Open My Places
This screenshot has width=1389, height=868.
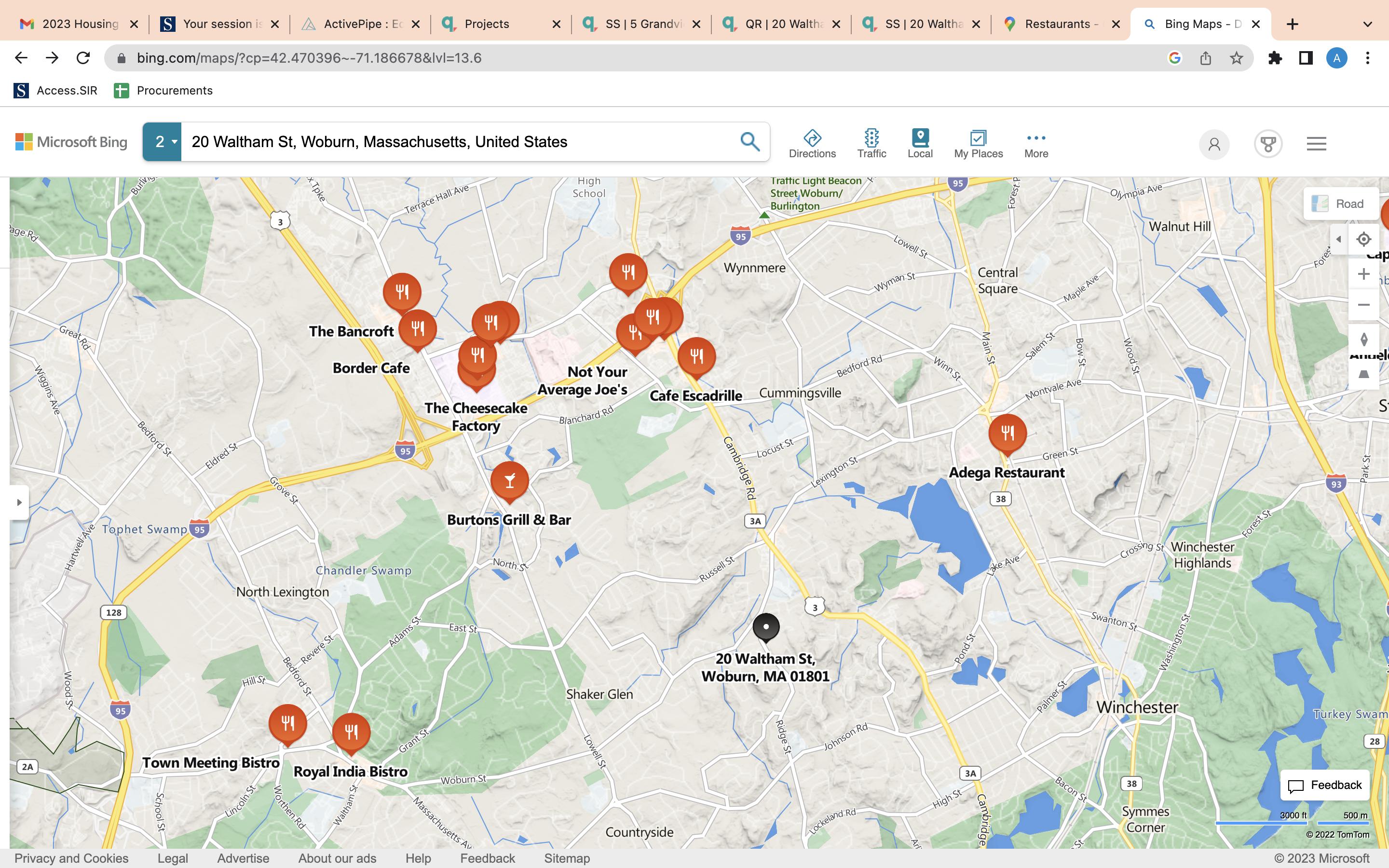(978, 143)
